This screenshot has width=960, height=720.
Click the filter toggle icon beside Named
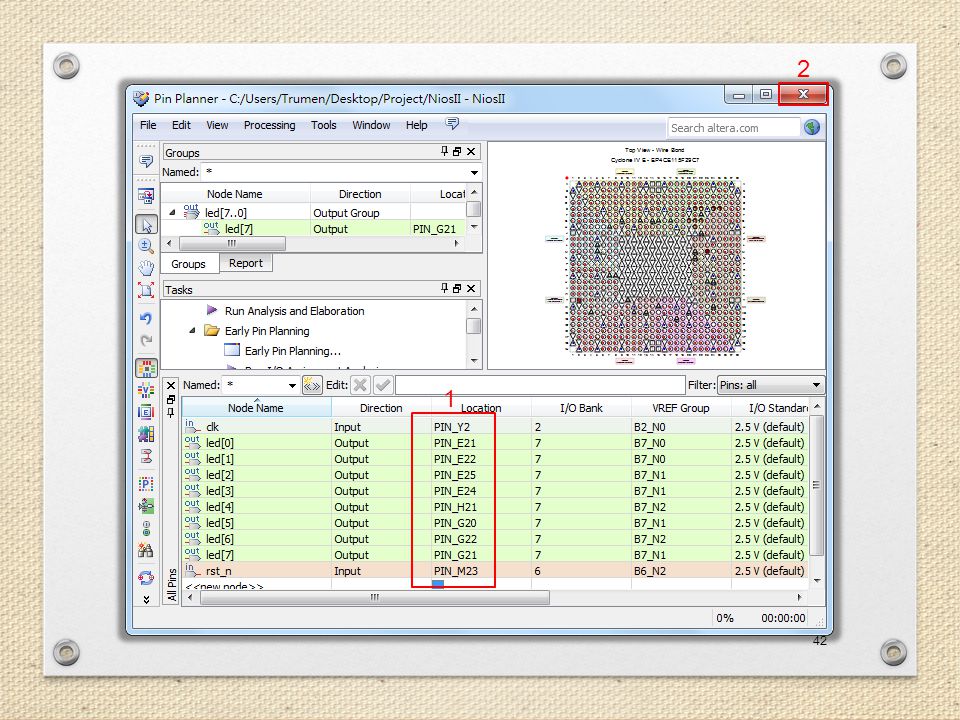(312, 385)
